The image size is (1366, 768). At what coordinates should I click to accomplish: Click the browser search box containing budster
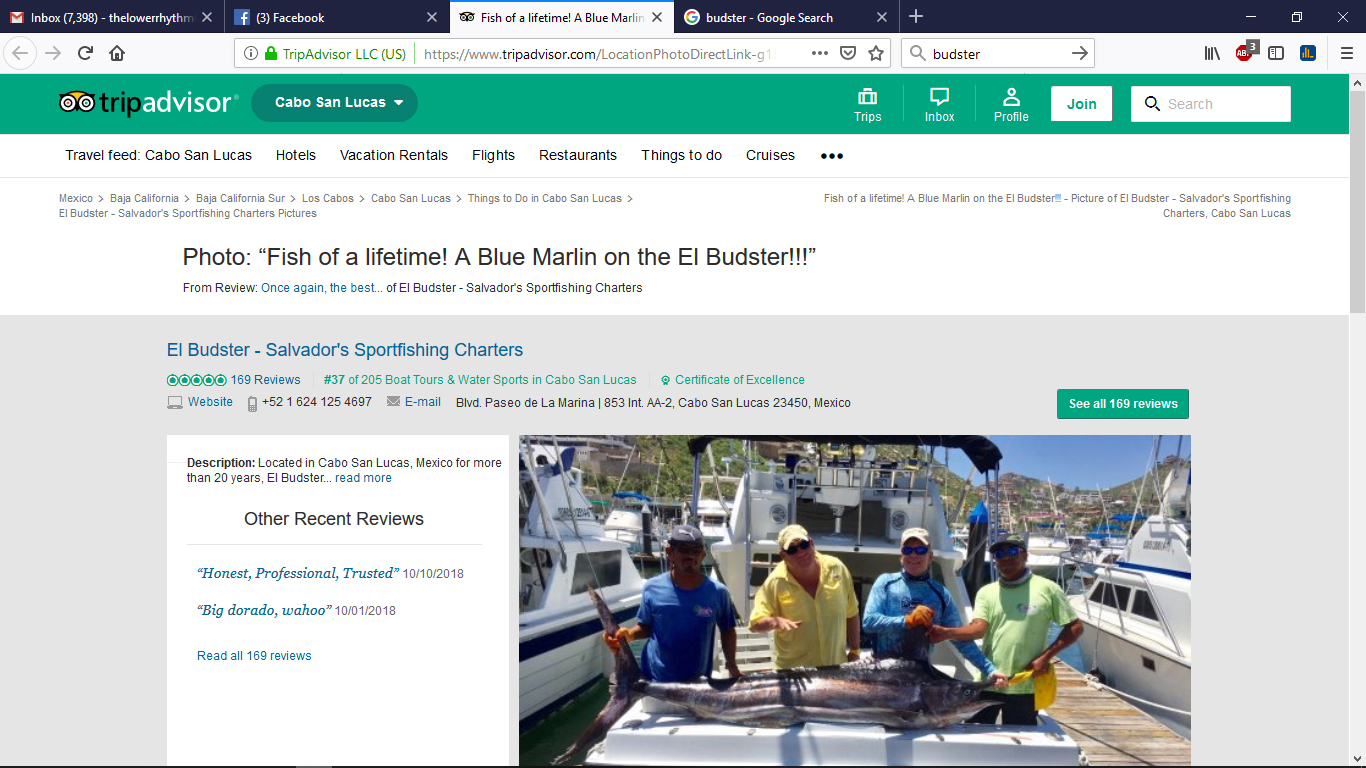tap(998, 54)
